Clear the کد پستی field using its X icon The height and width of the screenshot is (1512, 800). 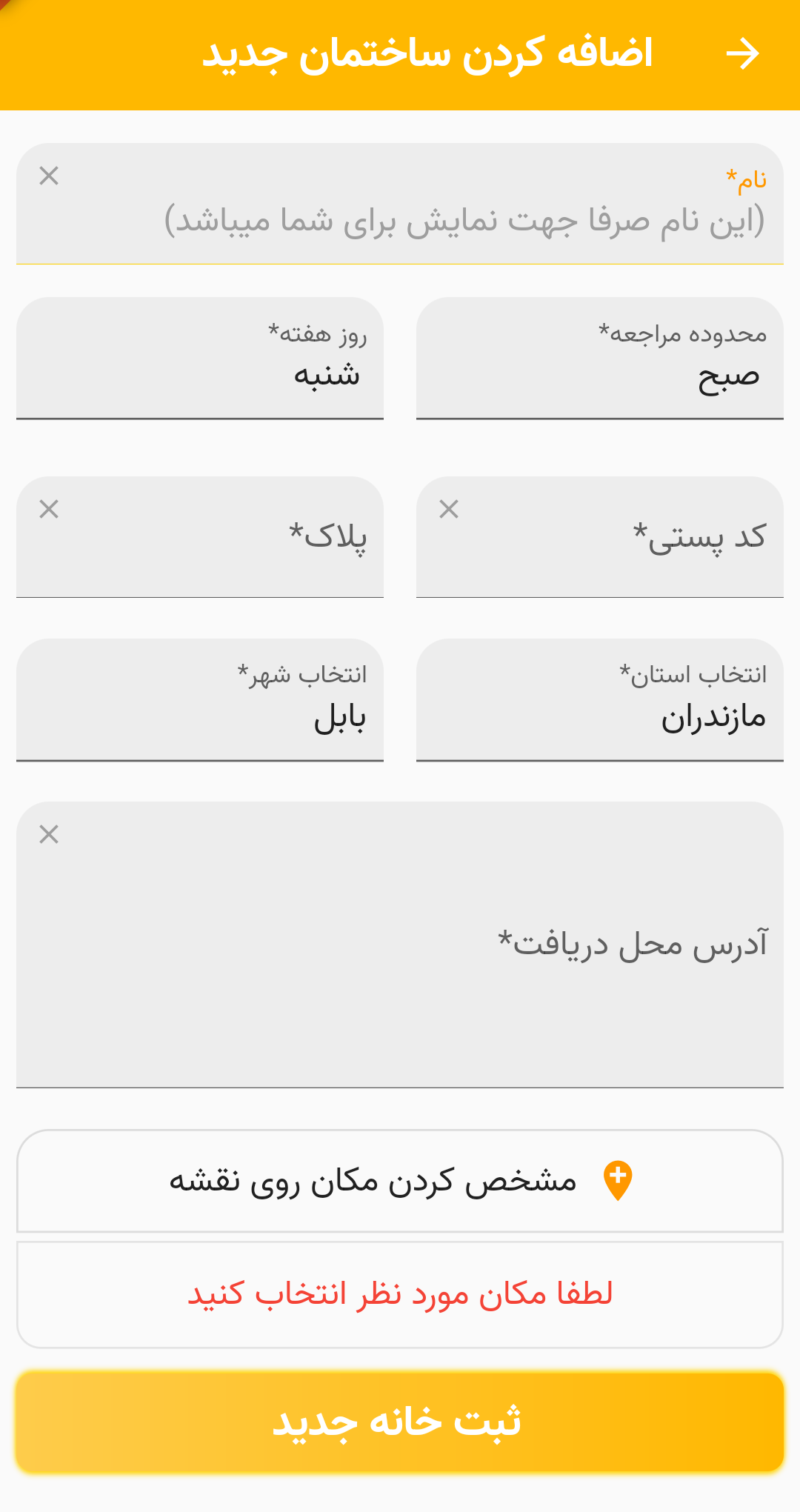tap(449, 510)
